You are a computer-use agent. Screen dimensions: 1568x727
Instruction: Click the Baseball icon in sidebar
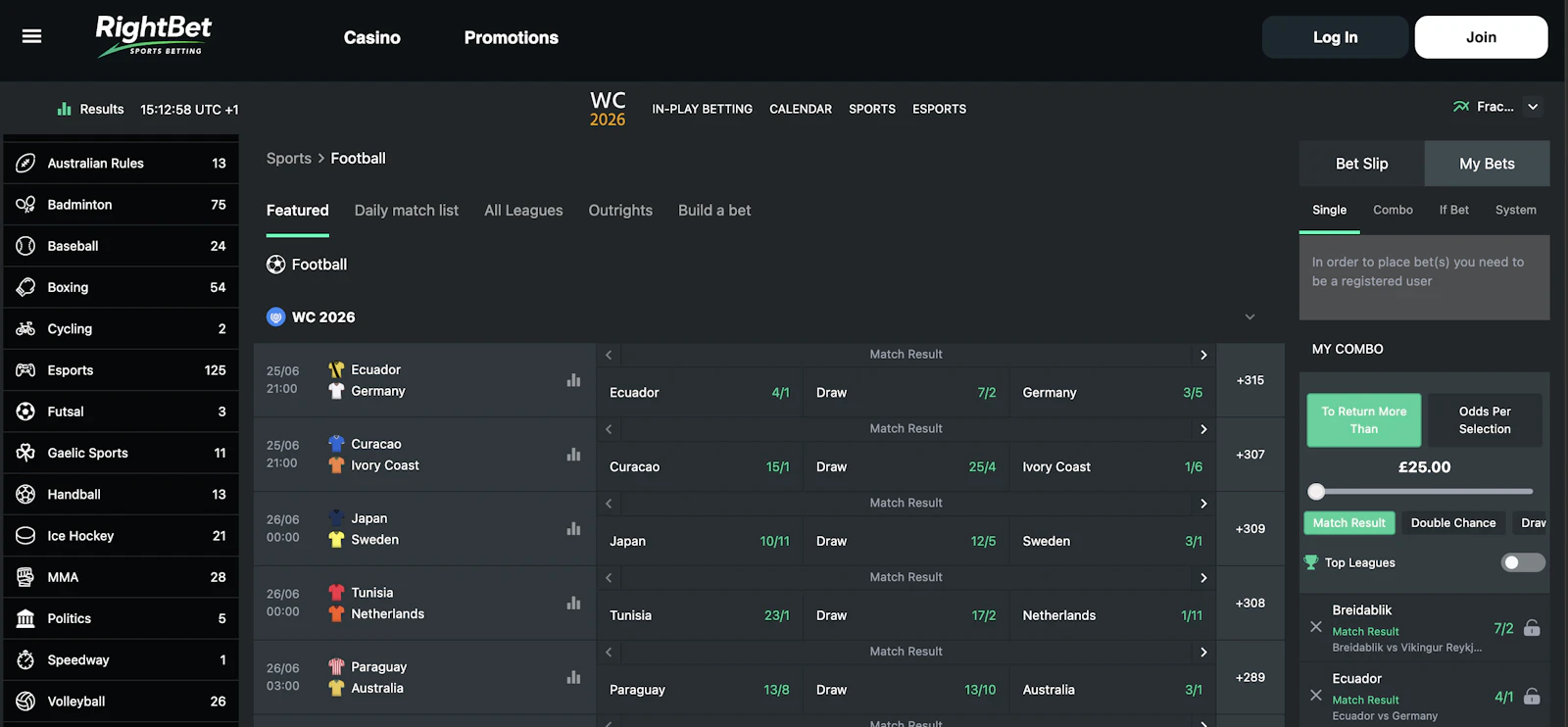click(x=25, y=246)
